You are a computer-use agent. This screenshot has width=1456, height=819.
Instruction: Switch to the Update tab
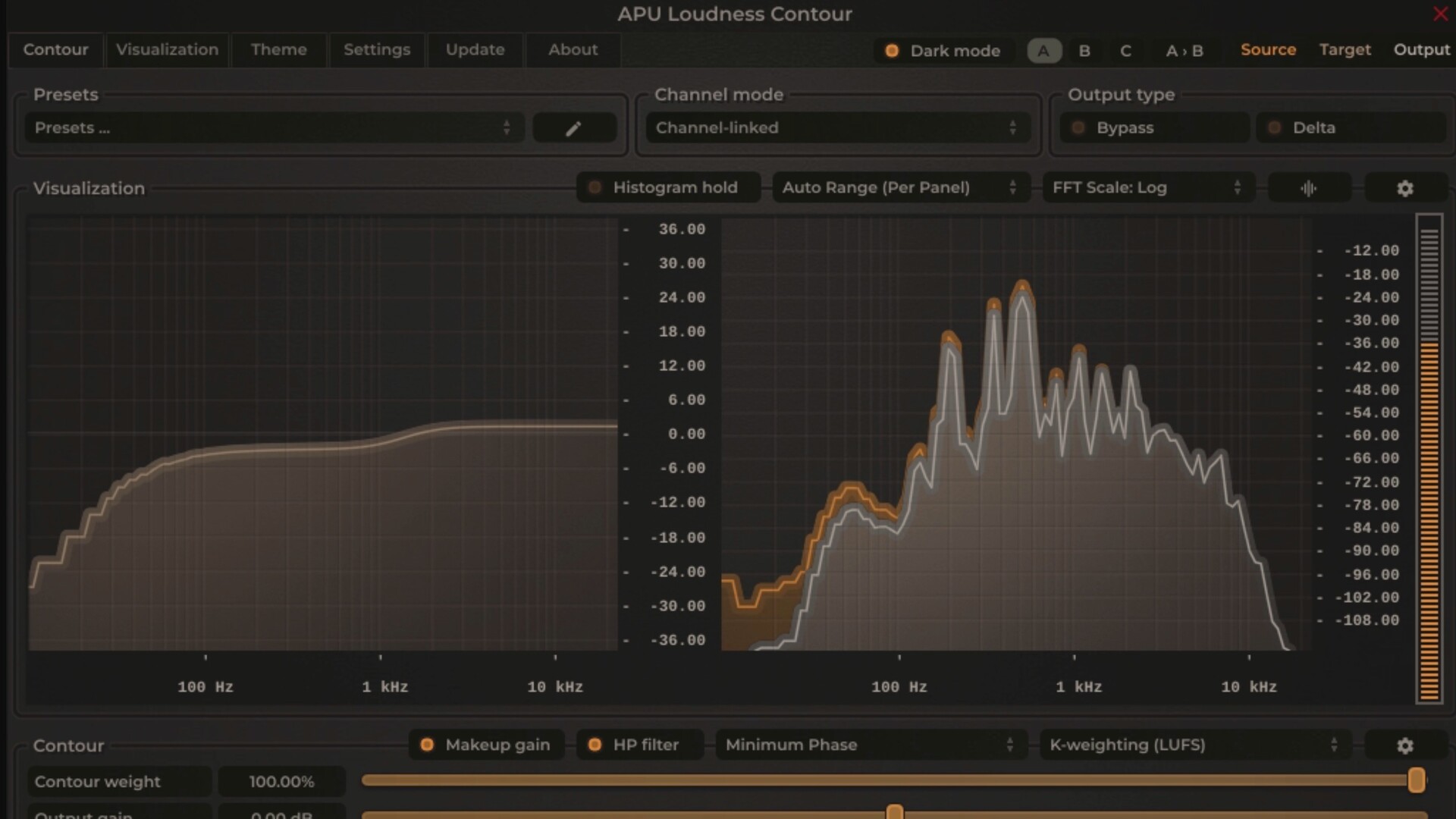click(x=475, y=50)
